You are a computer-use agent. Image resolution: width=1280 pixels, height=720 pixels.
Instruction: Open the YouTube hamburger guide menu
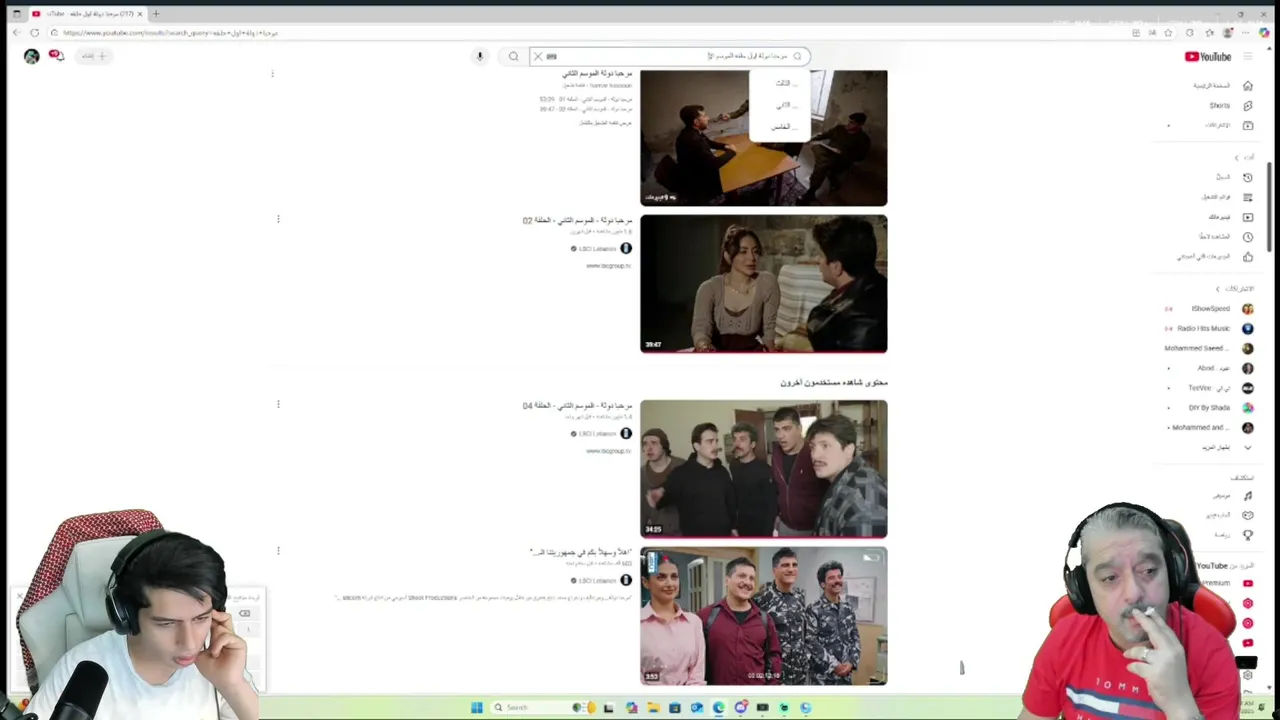pyautogui.click(x=1247, y=56)
